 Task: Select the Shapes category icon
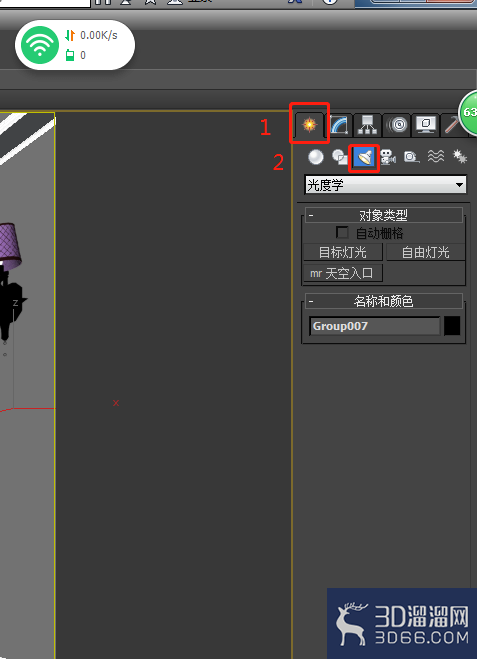pos(340,157)
